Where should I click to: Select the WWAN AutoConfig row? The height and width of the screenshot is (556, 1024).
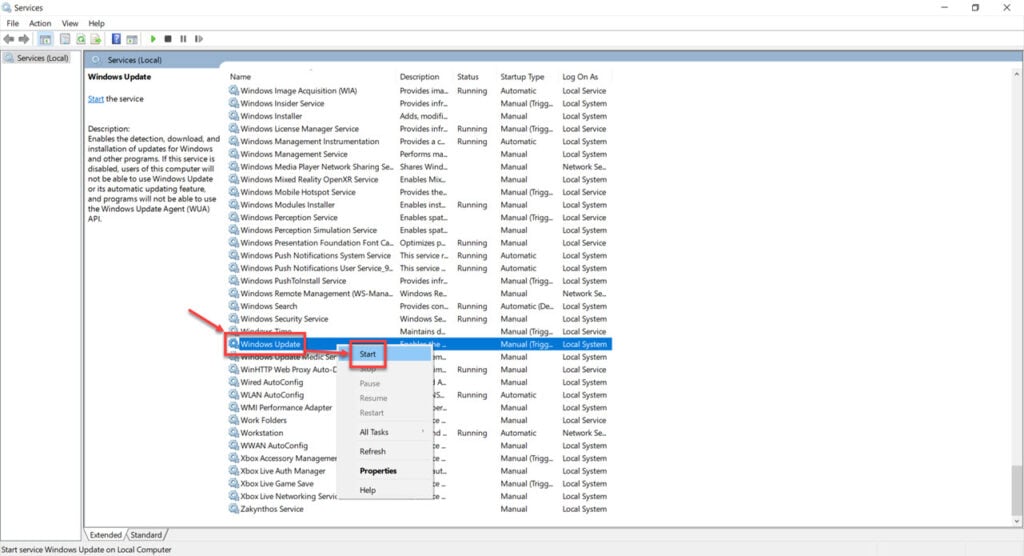click(x=419, y=446)
